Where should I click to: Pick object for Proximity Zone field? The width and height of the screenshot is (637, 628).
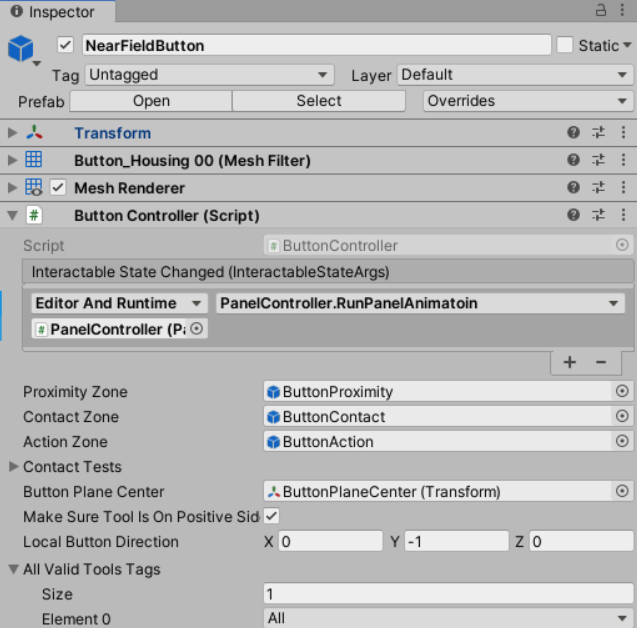pos(622,391)
